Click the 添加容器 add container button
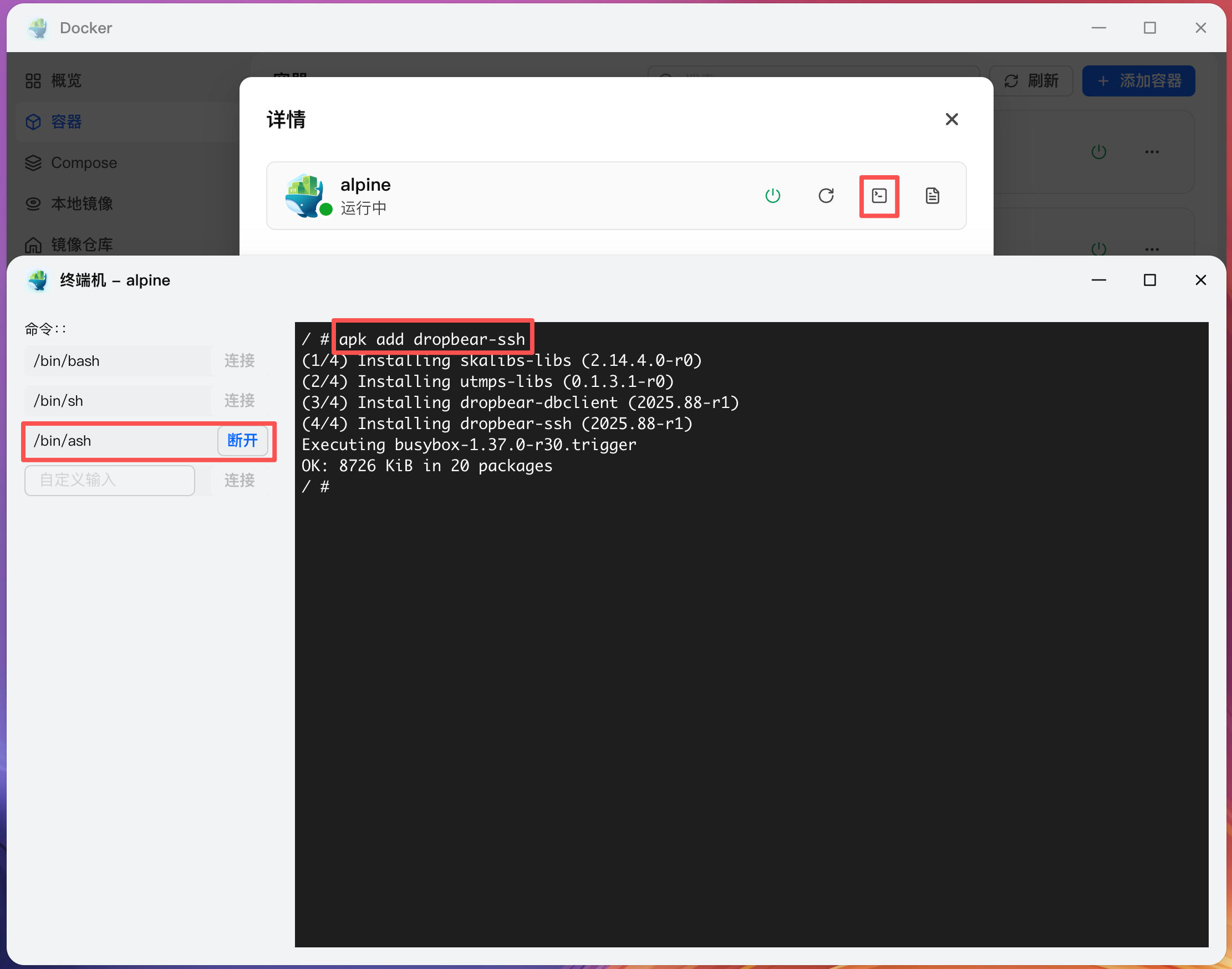 1138,80
